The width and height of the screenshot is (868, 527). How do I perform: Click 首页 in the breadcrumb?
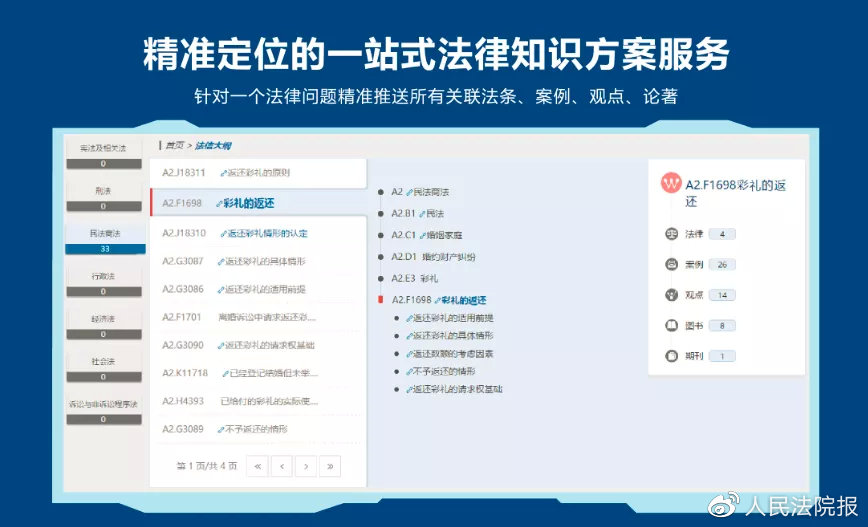pos(174,146)
